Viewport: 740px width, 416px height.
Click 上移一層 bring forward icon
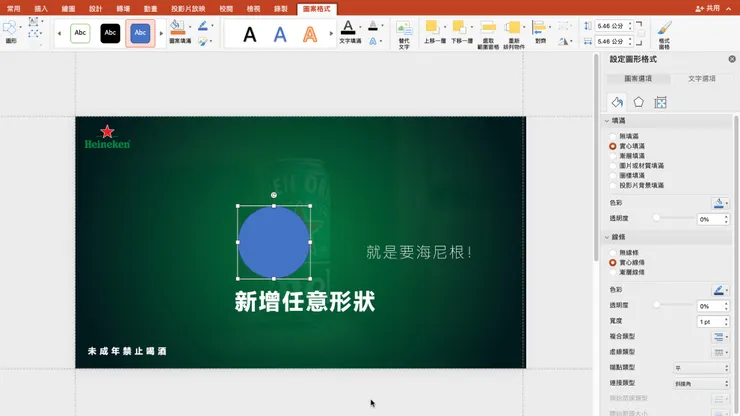click(432, 26)
